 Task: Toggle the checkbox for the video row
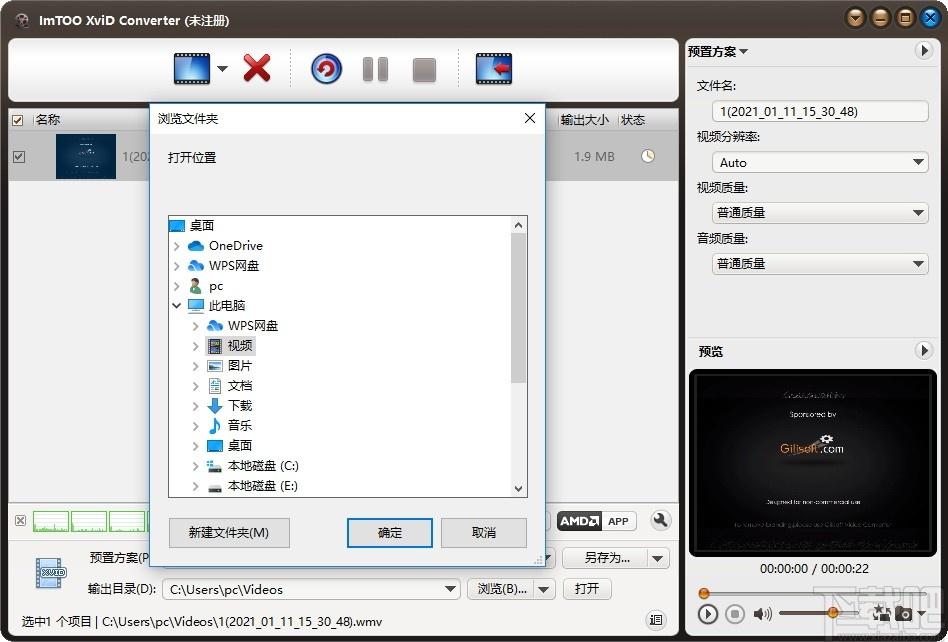coord(19,157)
